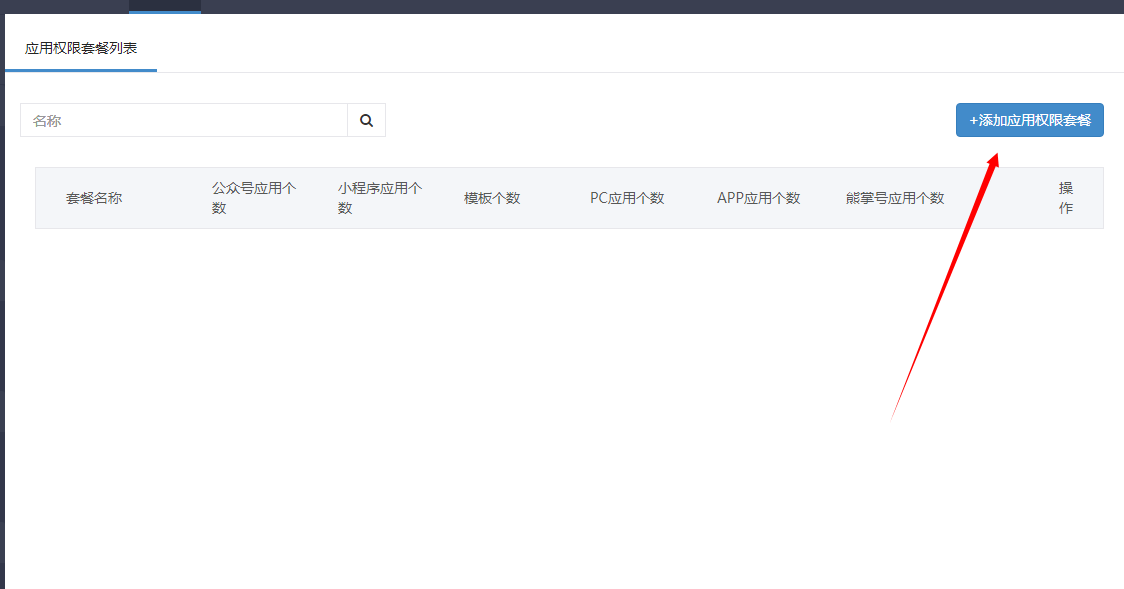Switch to the 应用权限套餐列表 tab
Viewport: 1124px width, 589px height.
[x=81, y=48]
